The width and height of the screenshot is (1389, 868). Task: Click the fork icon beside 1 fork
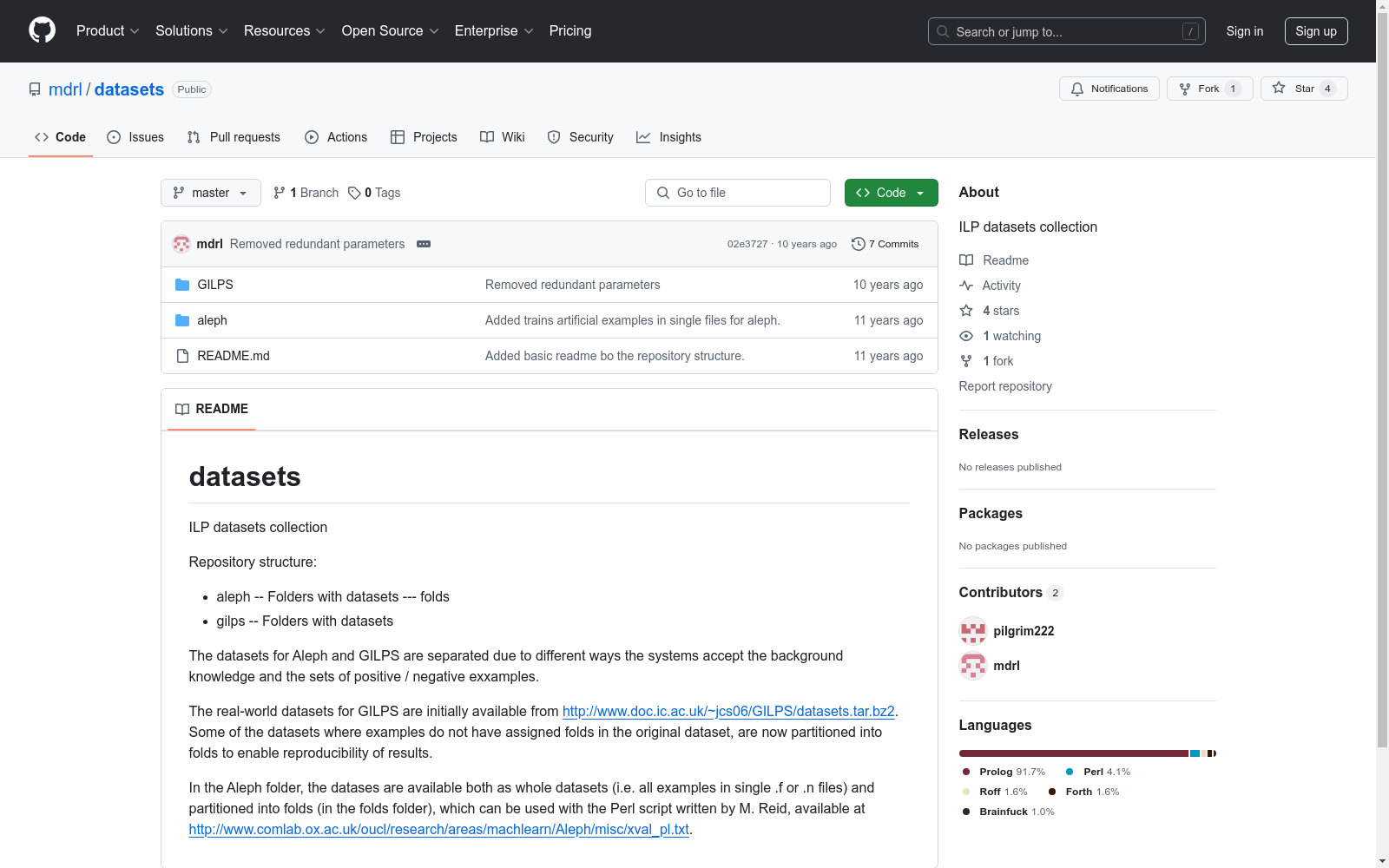pos(966,361)
